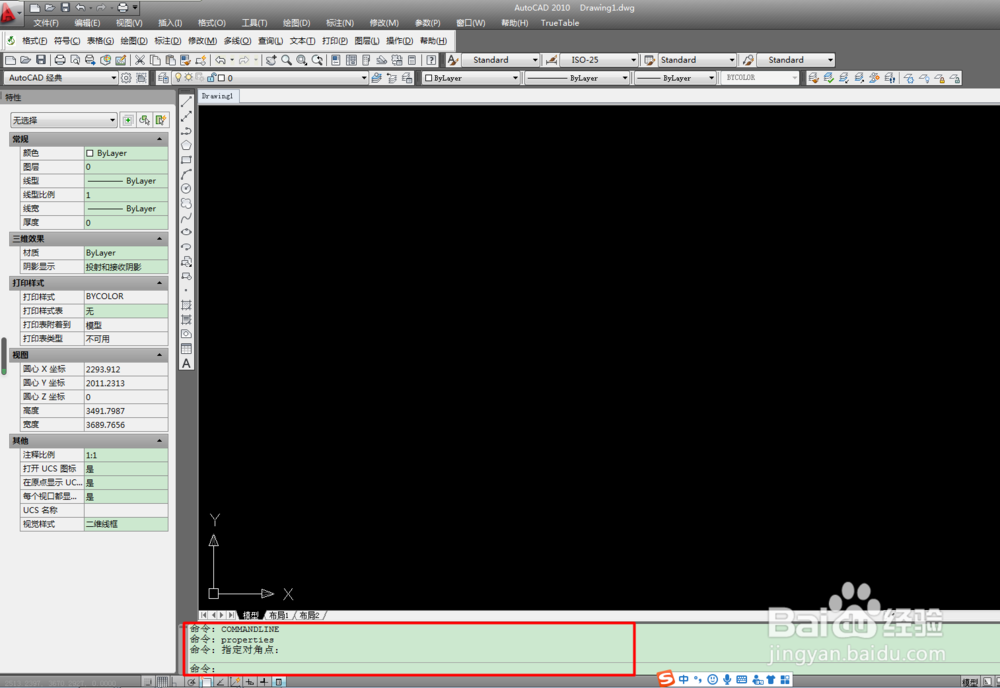The height and width of the screenshot is (688, 1000).
Task: Toggle the Sogou 中 Chinese input mode
Action: pyautogui.click(x=684, y=679)
